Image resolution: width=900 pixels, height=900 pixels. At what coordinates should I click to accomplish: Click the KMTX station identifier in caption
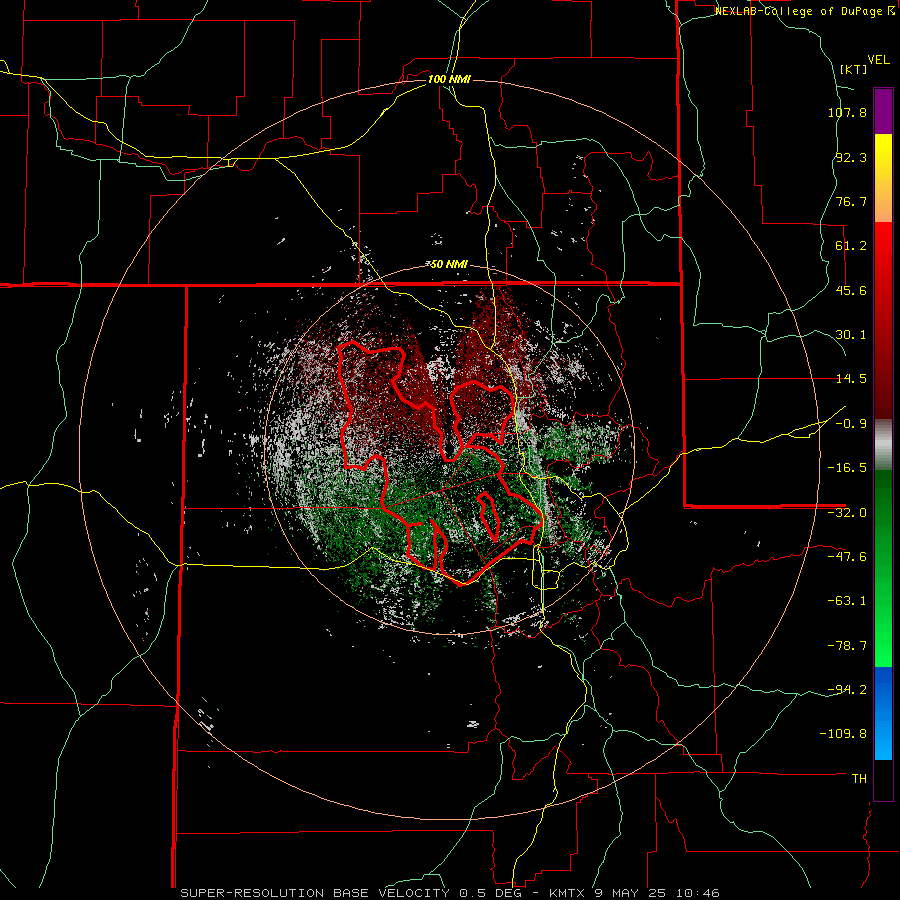(x=566, y=893)
